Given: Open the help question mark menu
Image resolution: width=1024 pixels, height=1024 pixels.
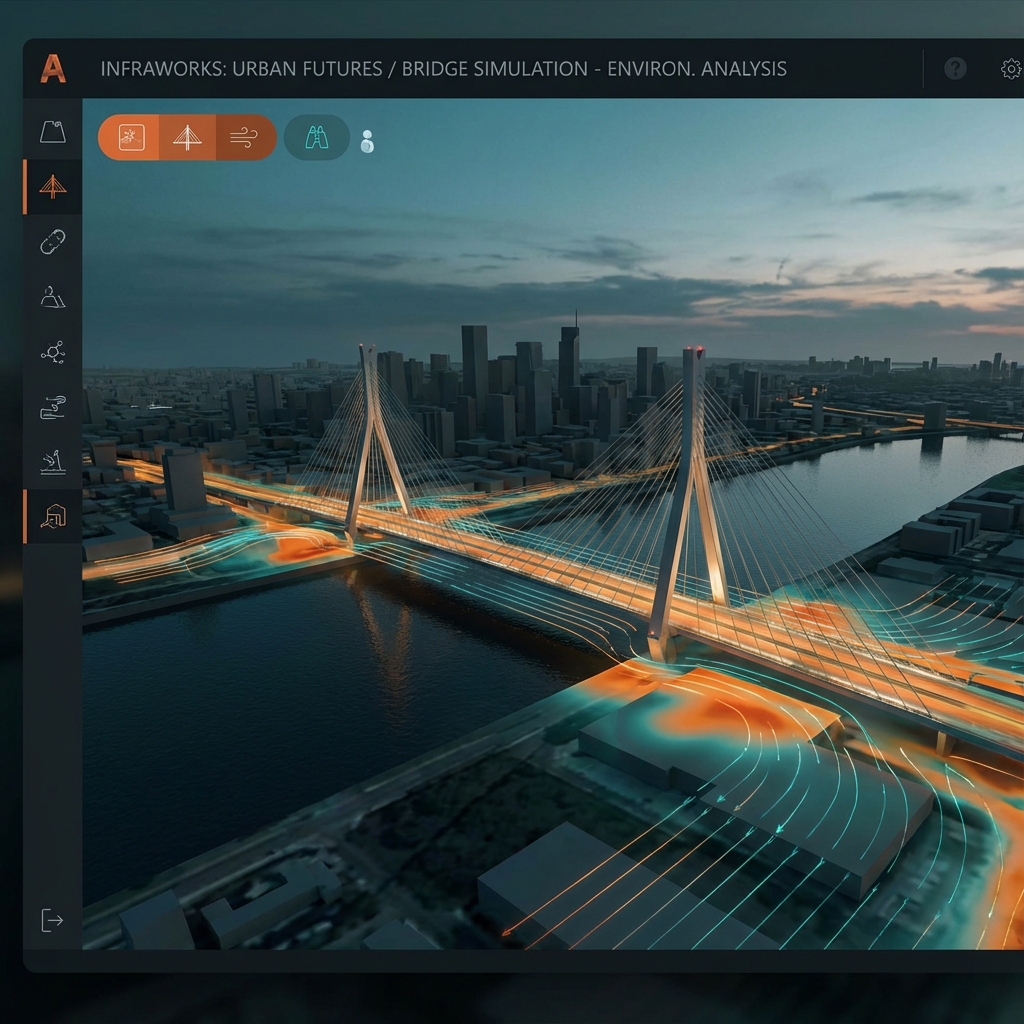Looking at the screenshot, I should pyautogui.click(x=955, y=68).
